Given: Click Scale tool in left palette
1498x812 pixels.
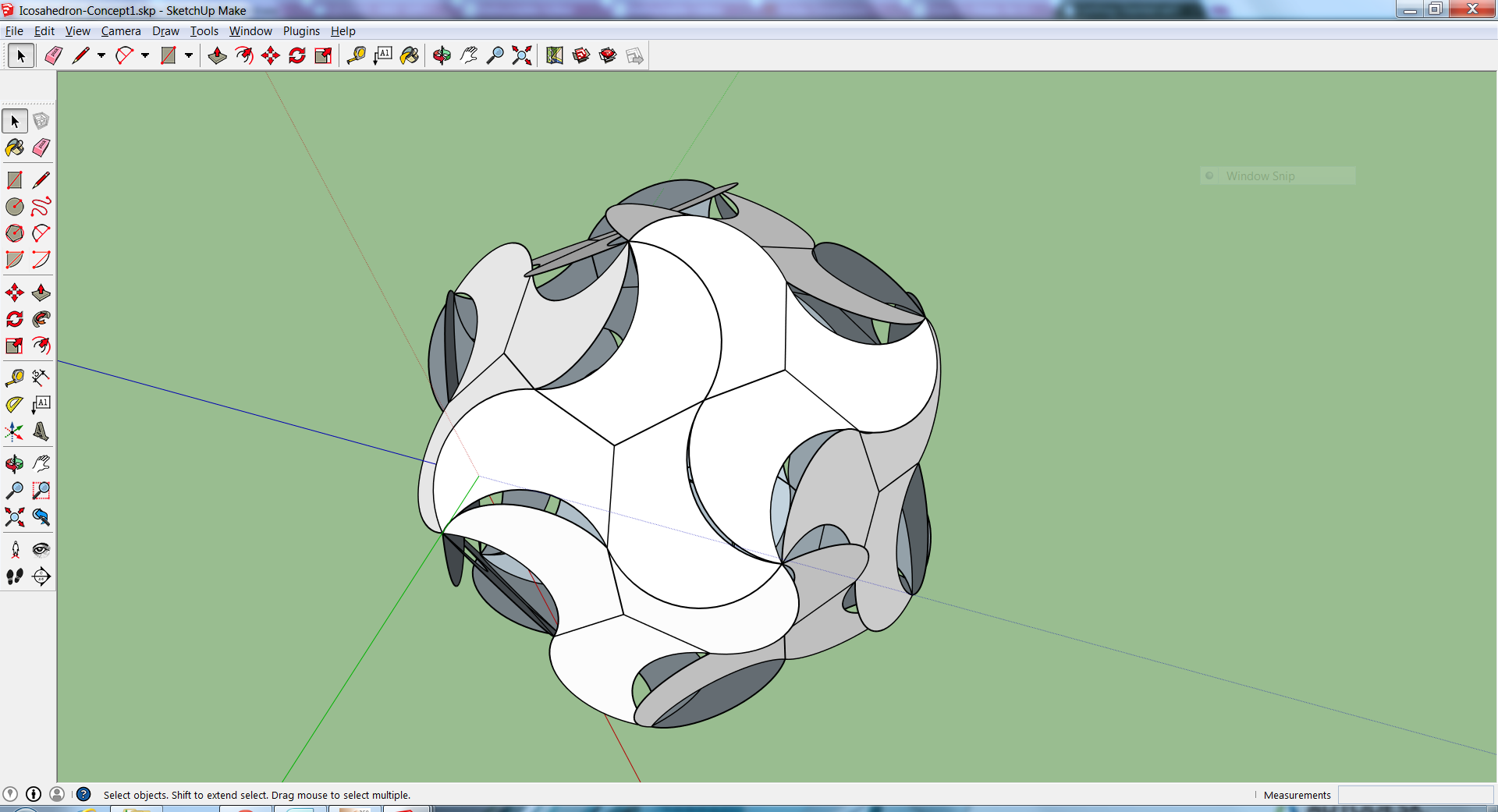Looking at the screenshot, I should [15, 346].
